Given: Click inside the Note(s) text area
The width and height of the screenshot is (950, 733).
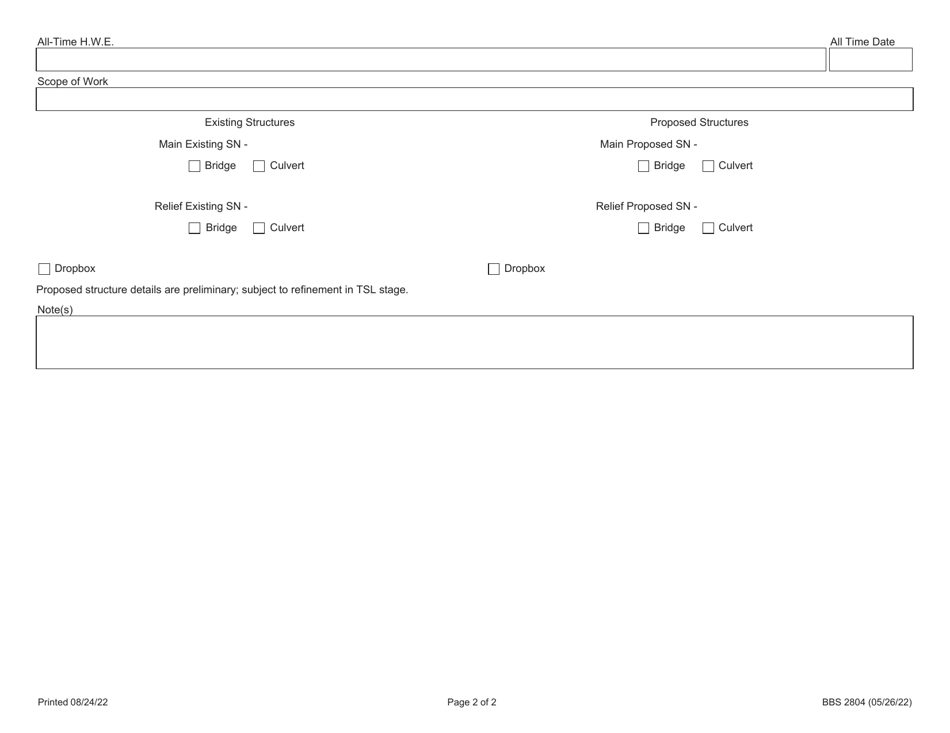Looking at the screenshot, I should click(x=474, y=342).
